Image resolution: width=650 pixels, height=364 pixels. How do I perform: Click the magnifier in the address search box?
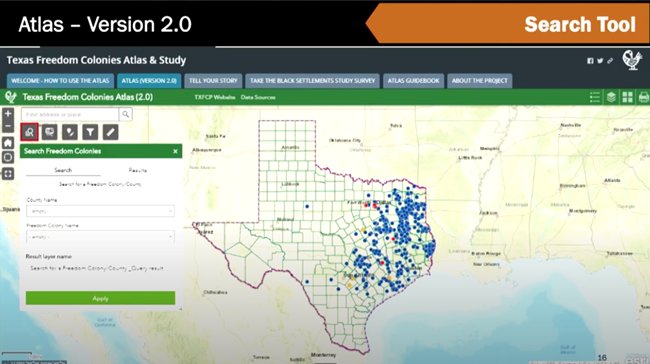[x=126, y=114]
